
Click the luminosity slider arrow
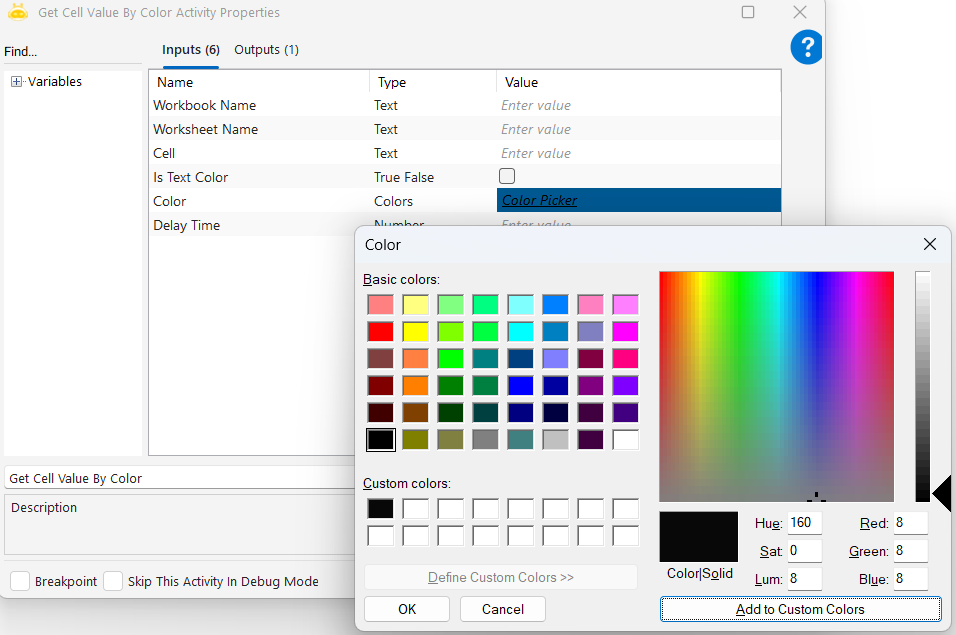click(942, 493)
